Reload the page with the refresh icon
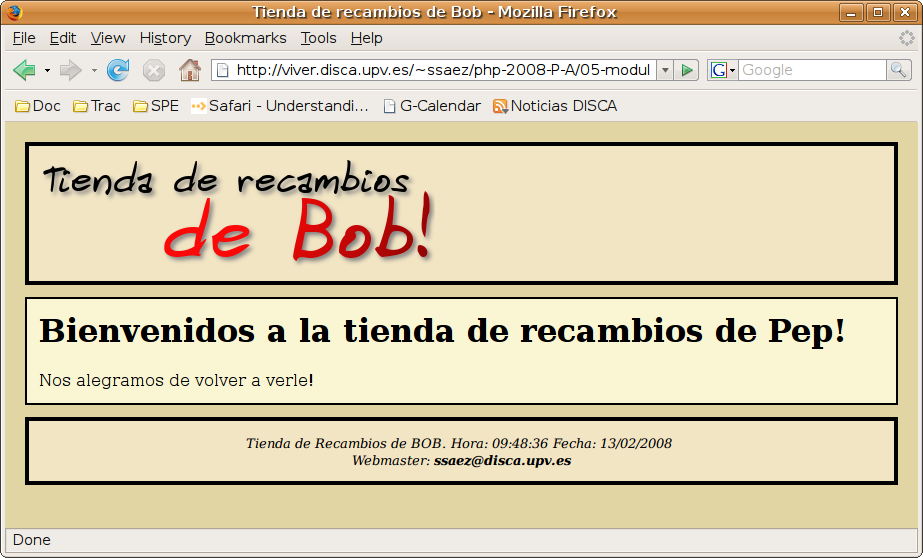The width and height of the screenshot is (923, 558). [x=118, y=70]
